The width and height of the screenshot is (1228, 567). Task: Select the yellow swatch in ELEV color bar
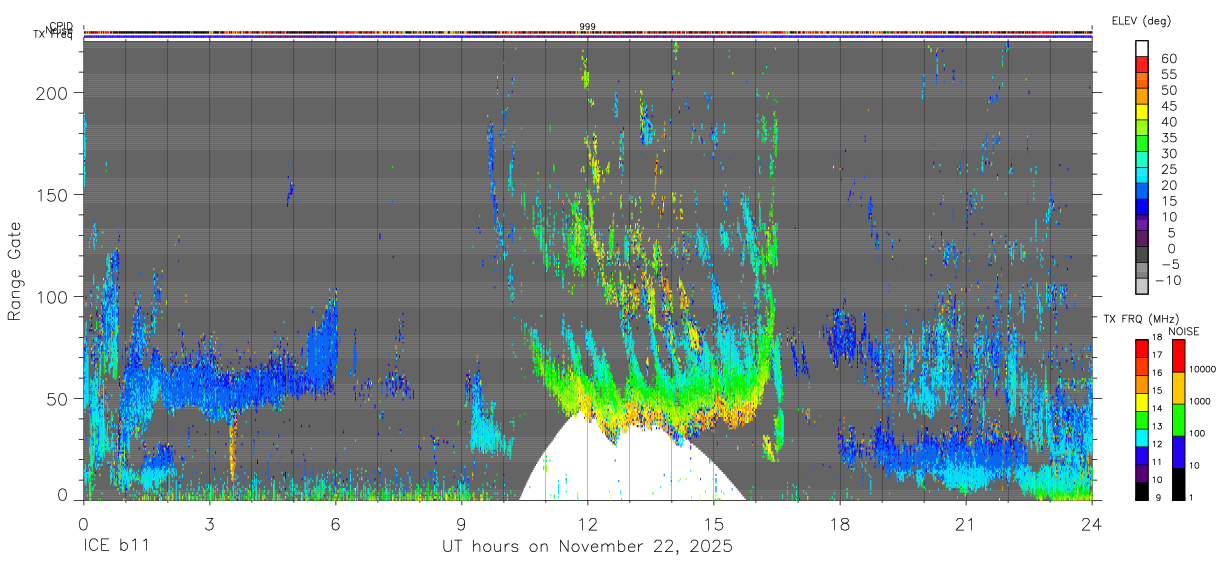click(1142, 112)
